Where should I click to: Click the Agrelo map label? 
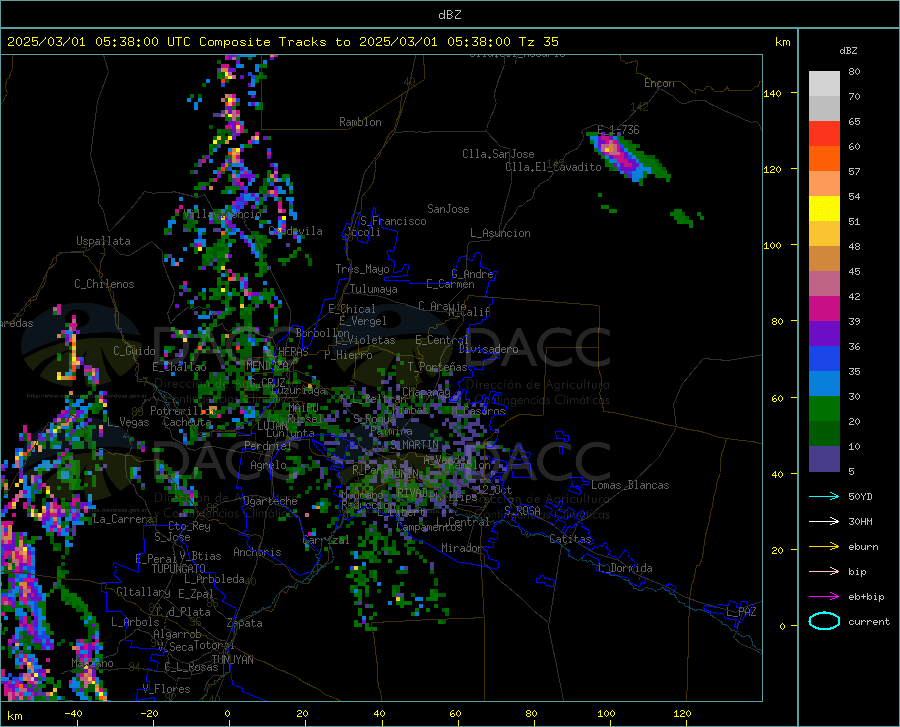[268, 465]
